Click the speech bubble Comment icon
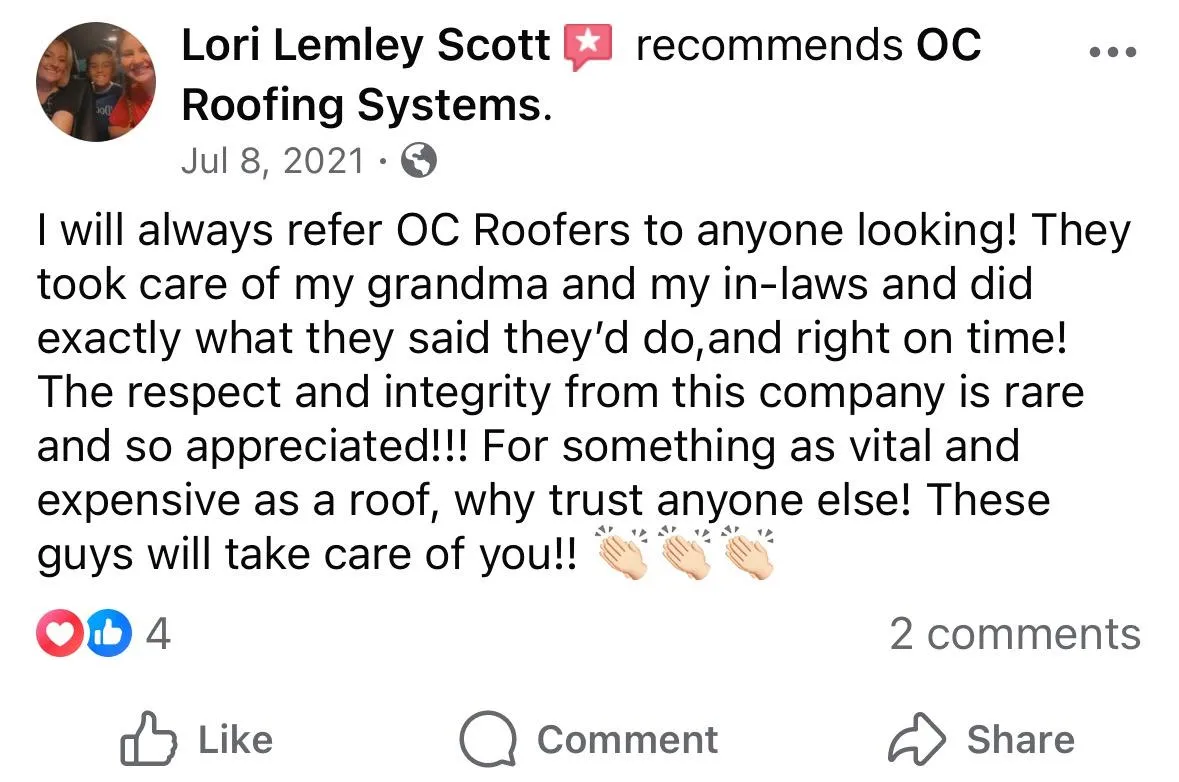Screen dimensions: 1179x782 488,738
